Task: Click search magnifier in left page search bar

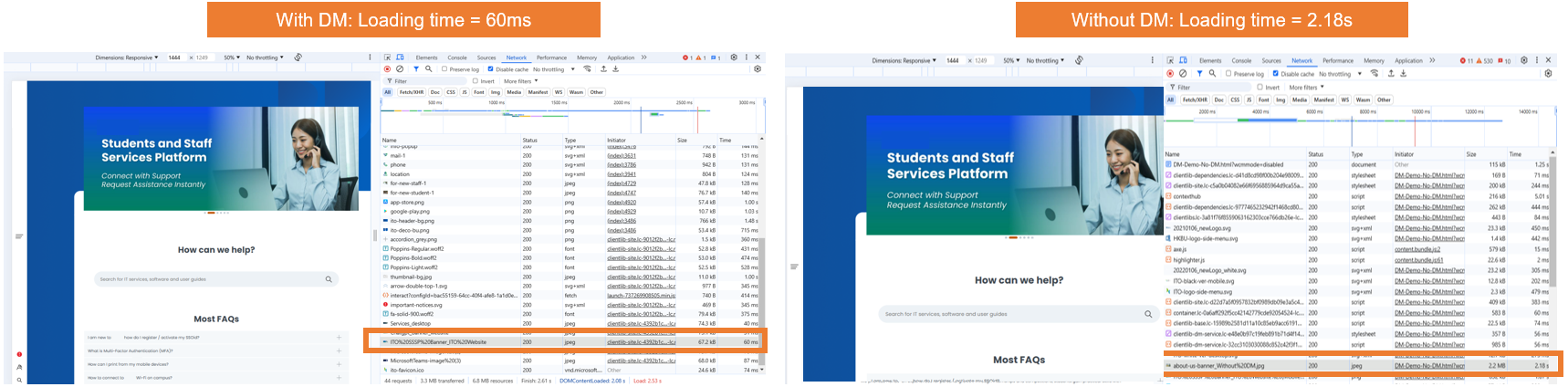Action: (x=329, y=279)
